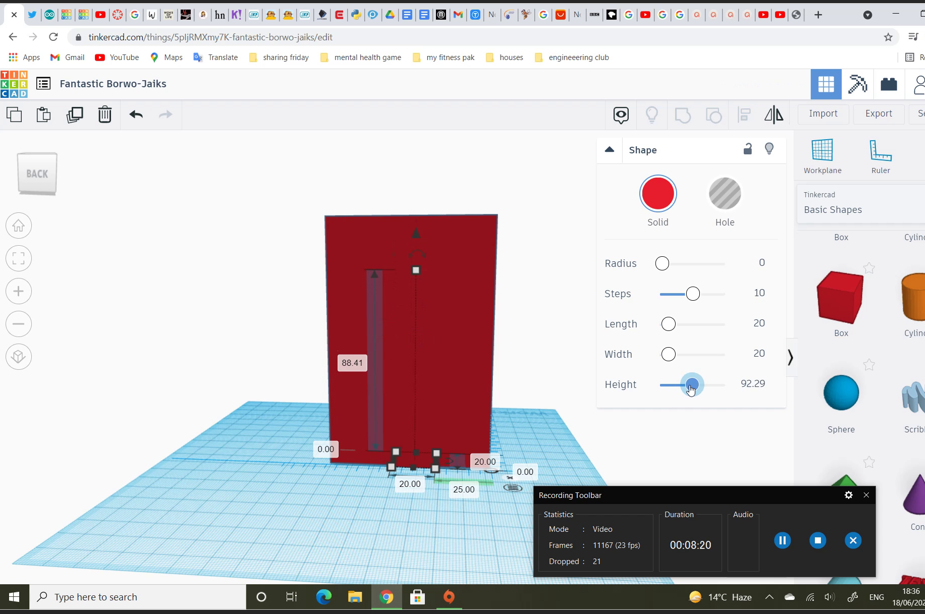Click the Duplicate and repeat icon
The image size is (925, 614).
click(75, 115)
